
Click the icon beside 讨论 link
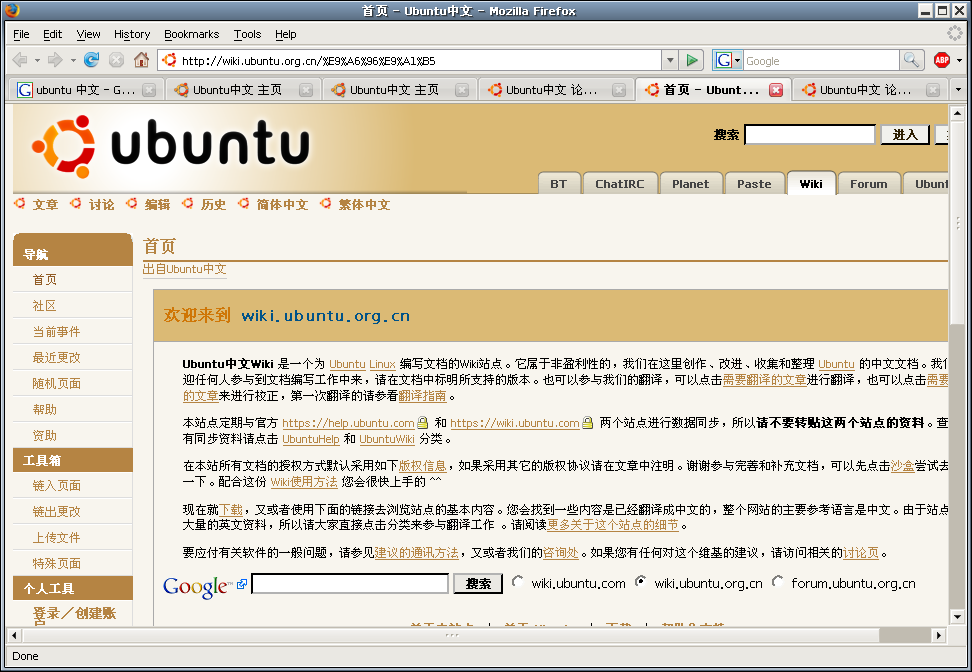pos(76,203)
